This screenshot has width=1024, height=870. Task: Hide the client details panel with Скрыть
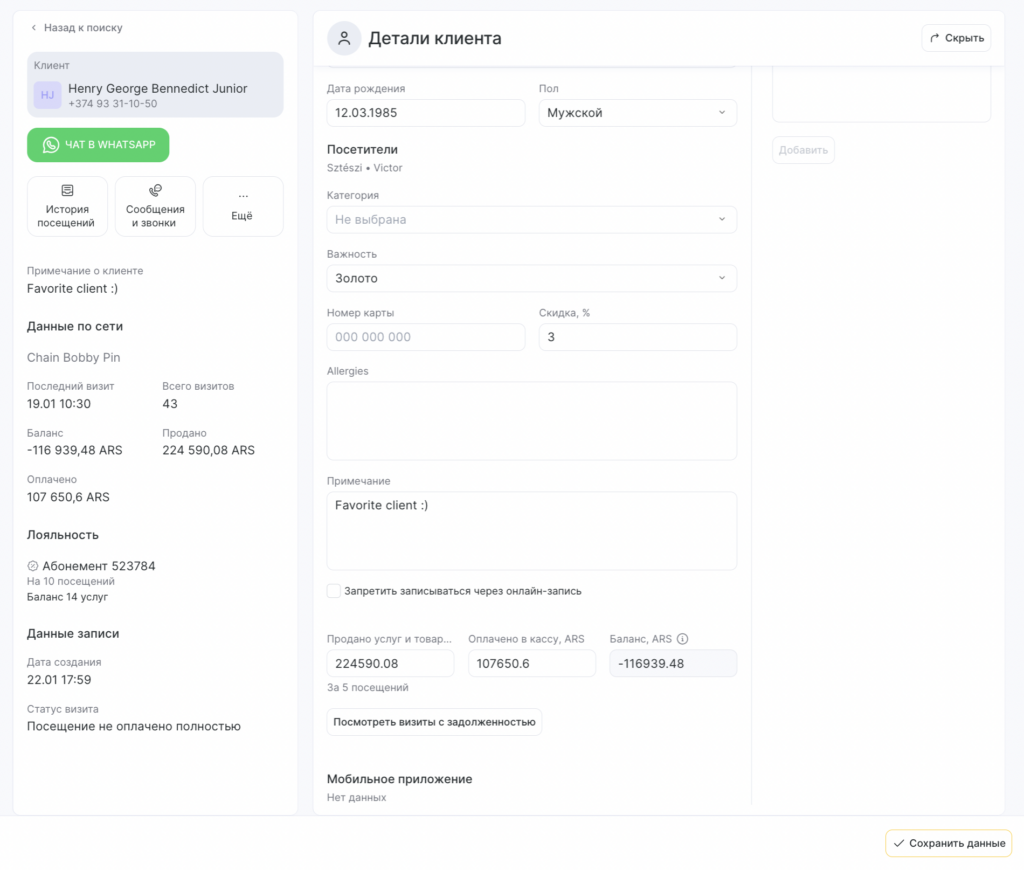(x=956, y=38)
